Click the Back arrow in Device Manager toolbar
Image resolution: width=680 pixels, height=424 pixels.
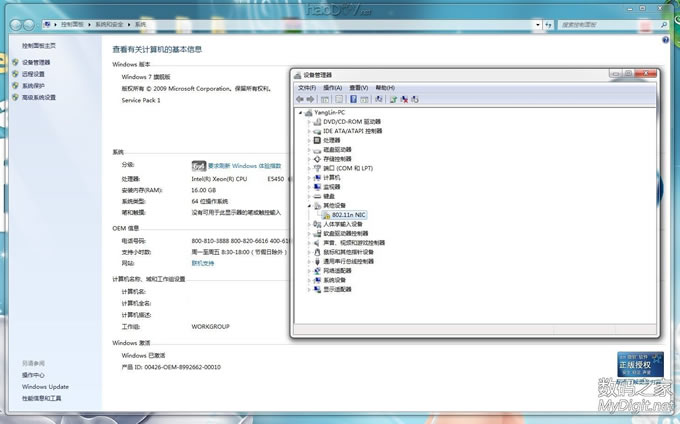click(300, 99)
